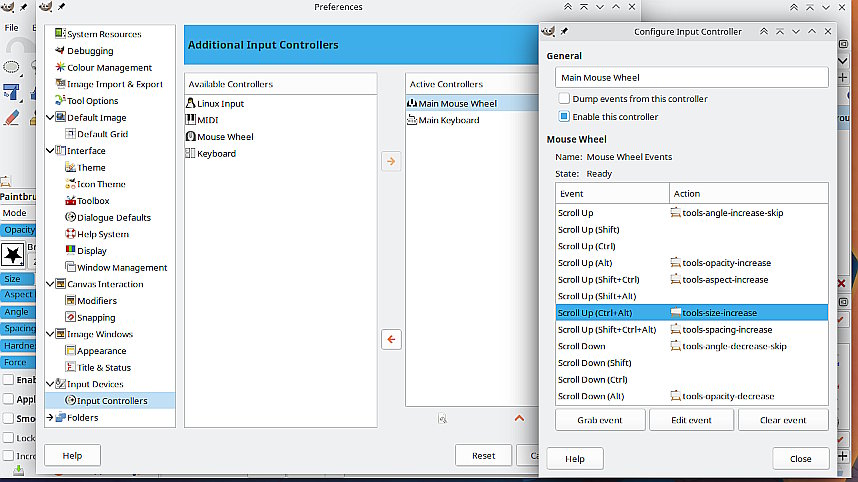Toggle Dump events from this controller
This screenshot has width=858, height=482.
pos(564,98)
